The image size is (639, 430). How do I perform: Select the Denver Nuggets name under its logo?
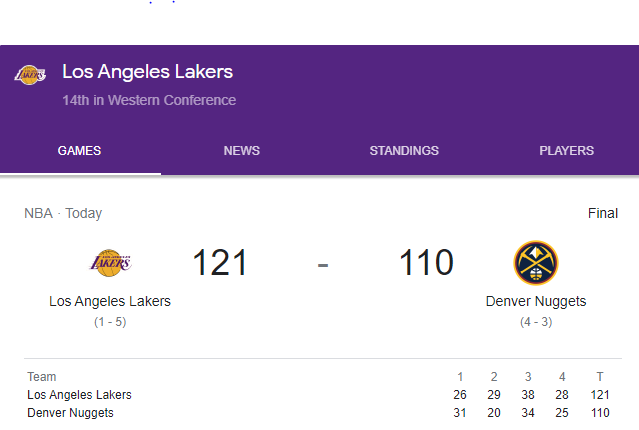click(x=536, y=301)
